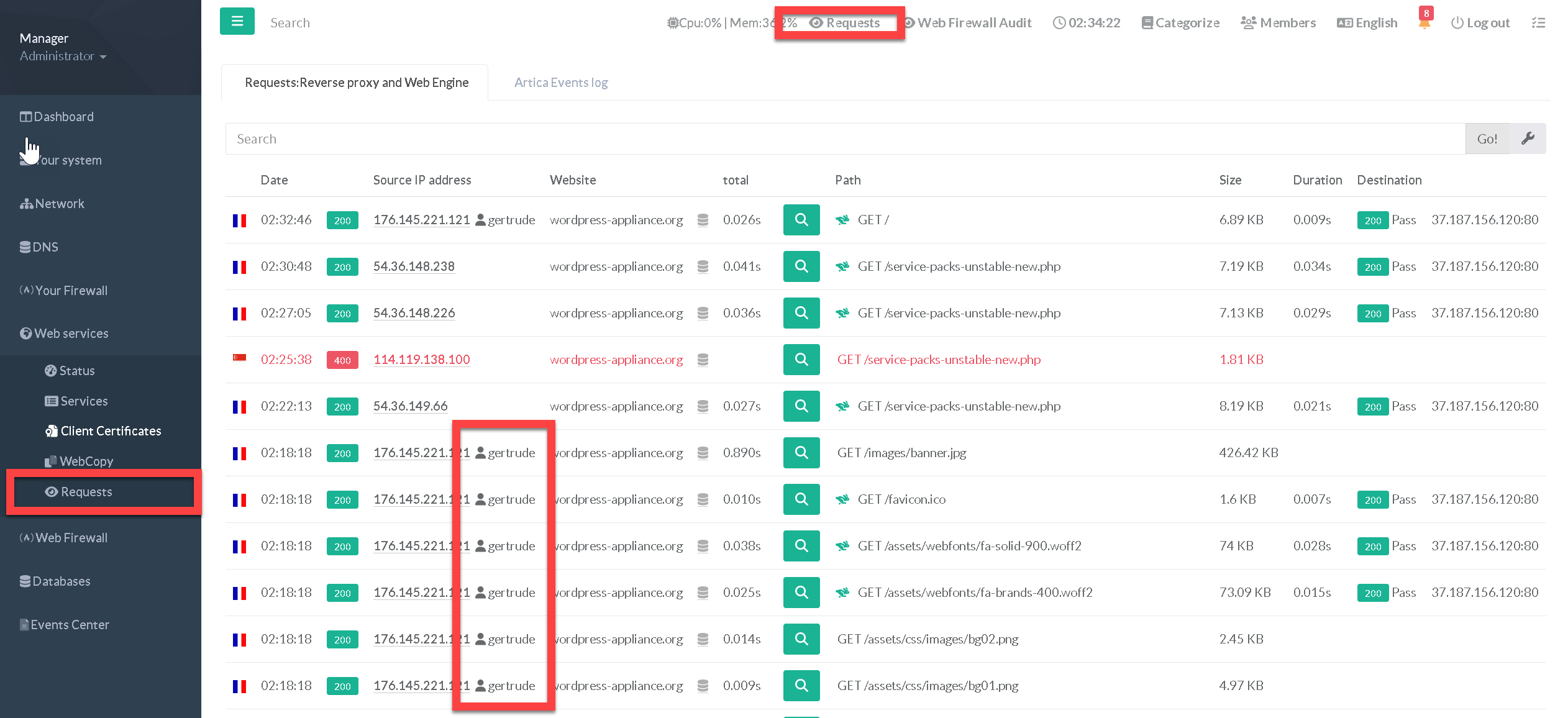This screenshot has width=1568, height=718.
Task: Open Categorize from the top bar
Action: click(x=1180, y=23)
